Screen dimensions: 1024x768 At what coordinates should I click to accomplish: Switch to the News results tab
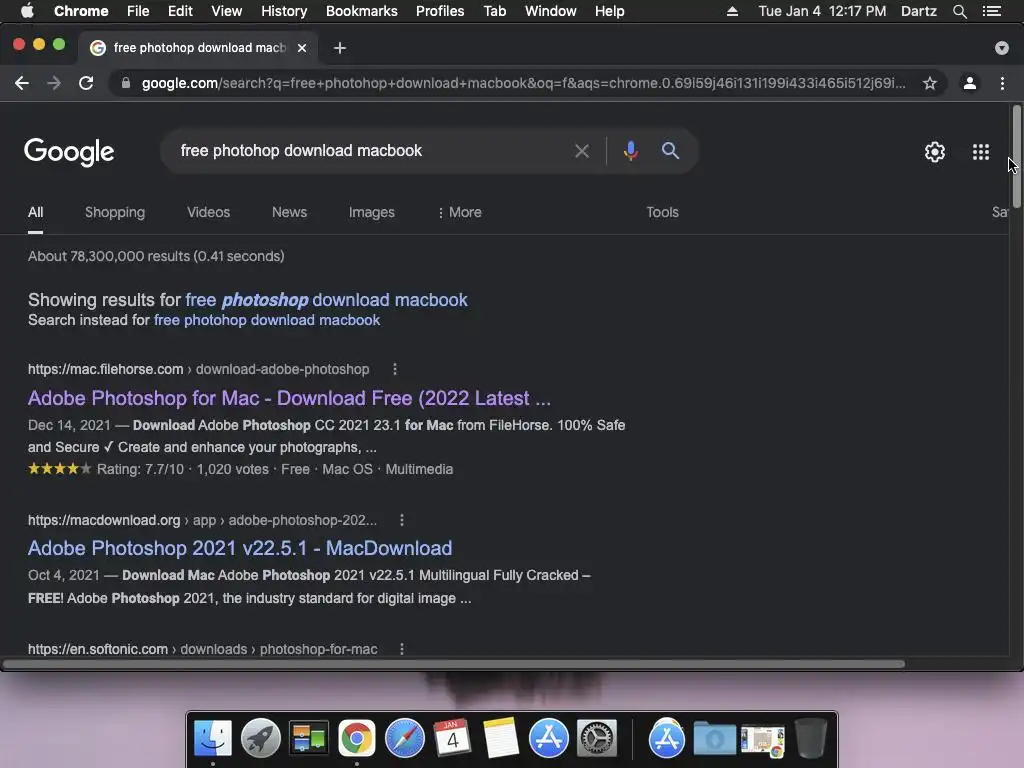(289, 212)
